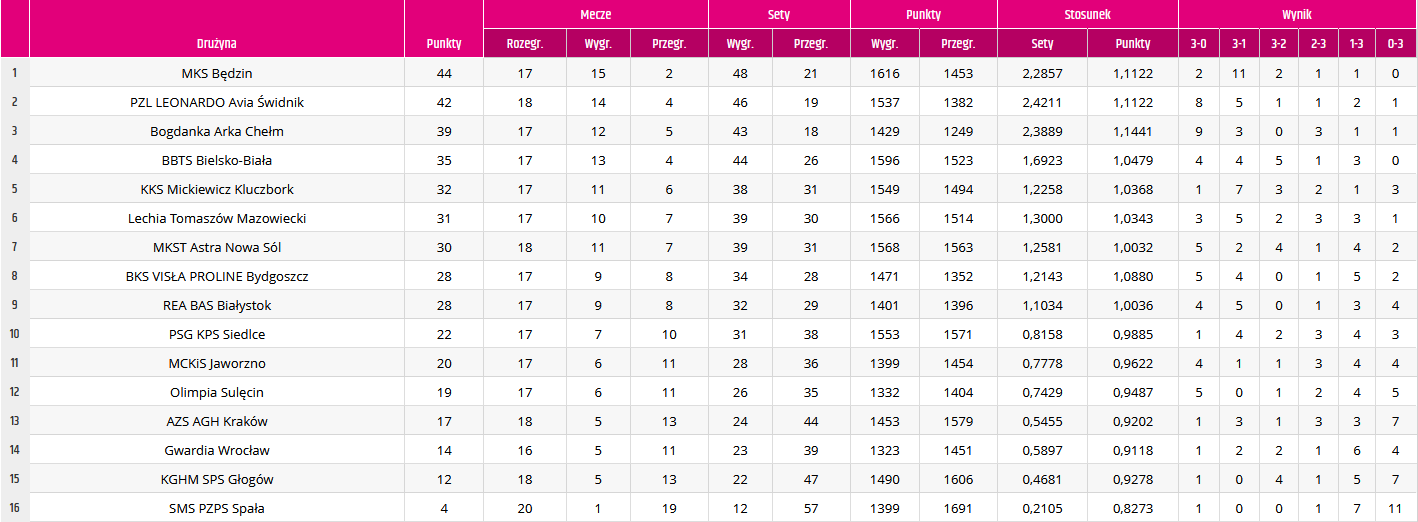This screenshot has width=1418, height=522.
Task: Click the Przegr. header under Sety
Action: coord(811,43)
